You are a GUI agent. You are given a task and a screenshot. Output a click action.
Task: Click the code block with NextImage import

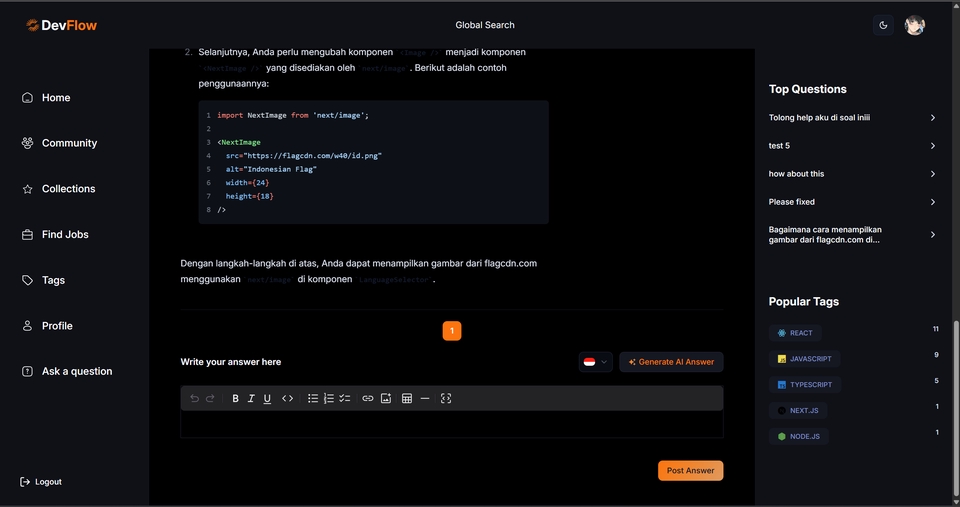point(373,162)
